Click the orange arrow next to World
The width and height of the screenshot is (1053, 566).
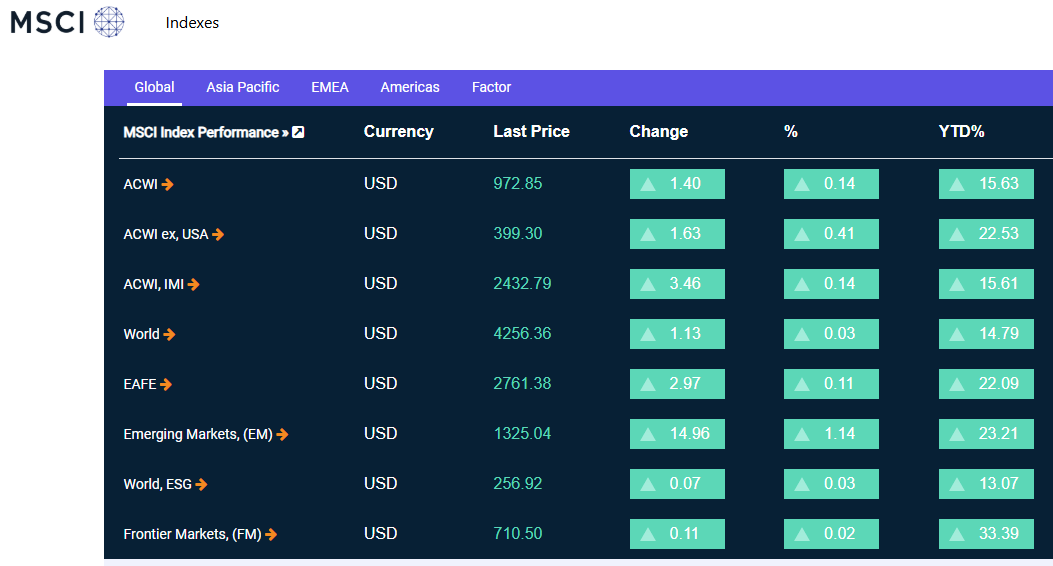(169, 334)
